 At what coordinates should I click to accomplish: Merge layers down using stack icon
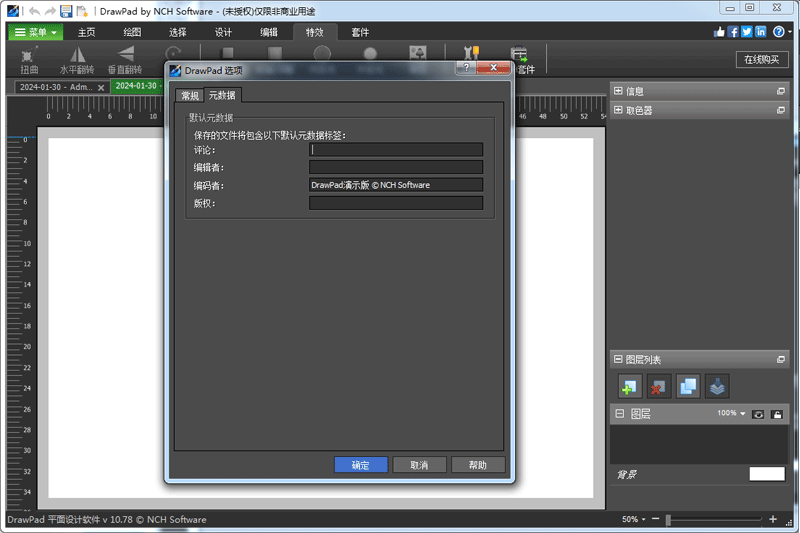click(x=717, y=386)
